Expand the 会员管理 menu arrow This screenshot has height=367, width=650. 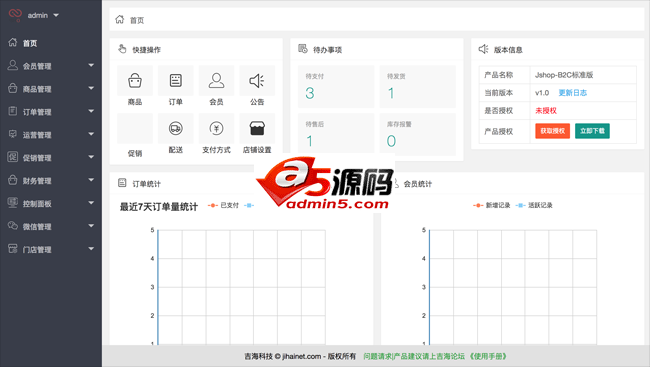(91, 66)
